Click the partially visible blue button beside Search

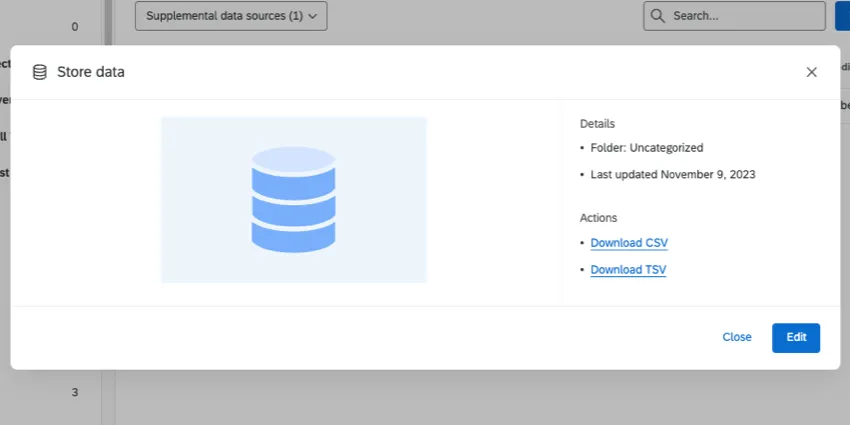pos(842,16)
